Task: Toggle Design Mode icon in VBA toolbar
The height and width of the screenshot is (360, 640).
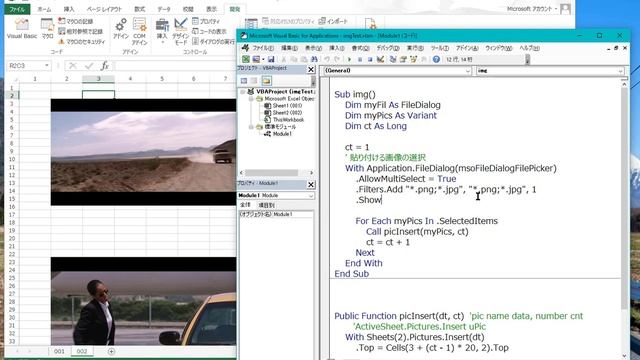Action: pyautogui.click(x=380, y=60)
